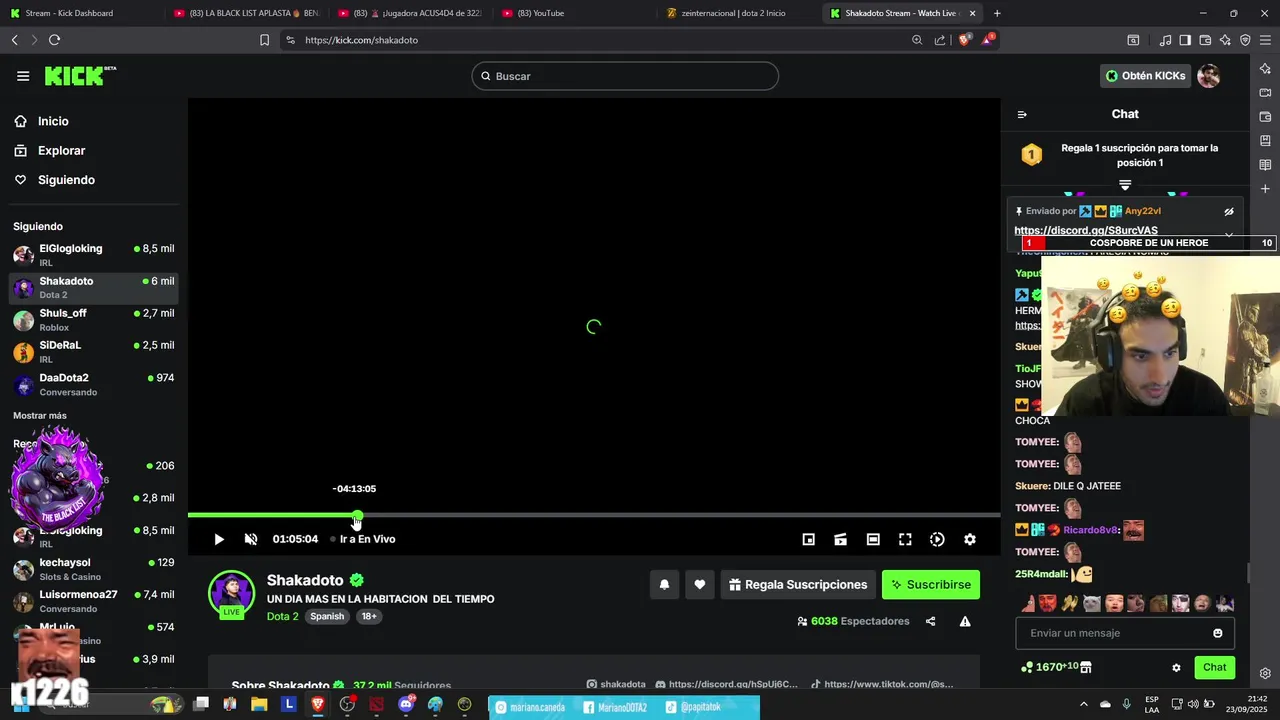1280x720 pixels.
Task: Switch to LA BLACK LIST APLASTA tab
Action: [x=246, y=13]
